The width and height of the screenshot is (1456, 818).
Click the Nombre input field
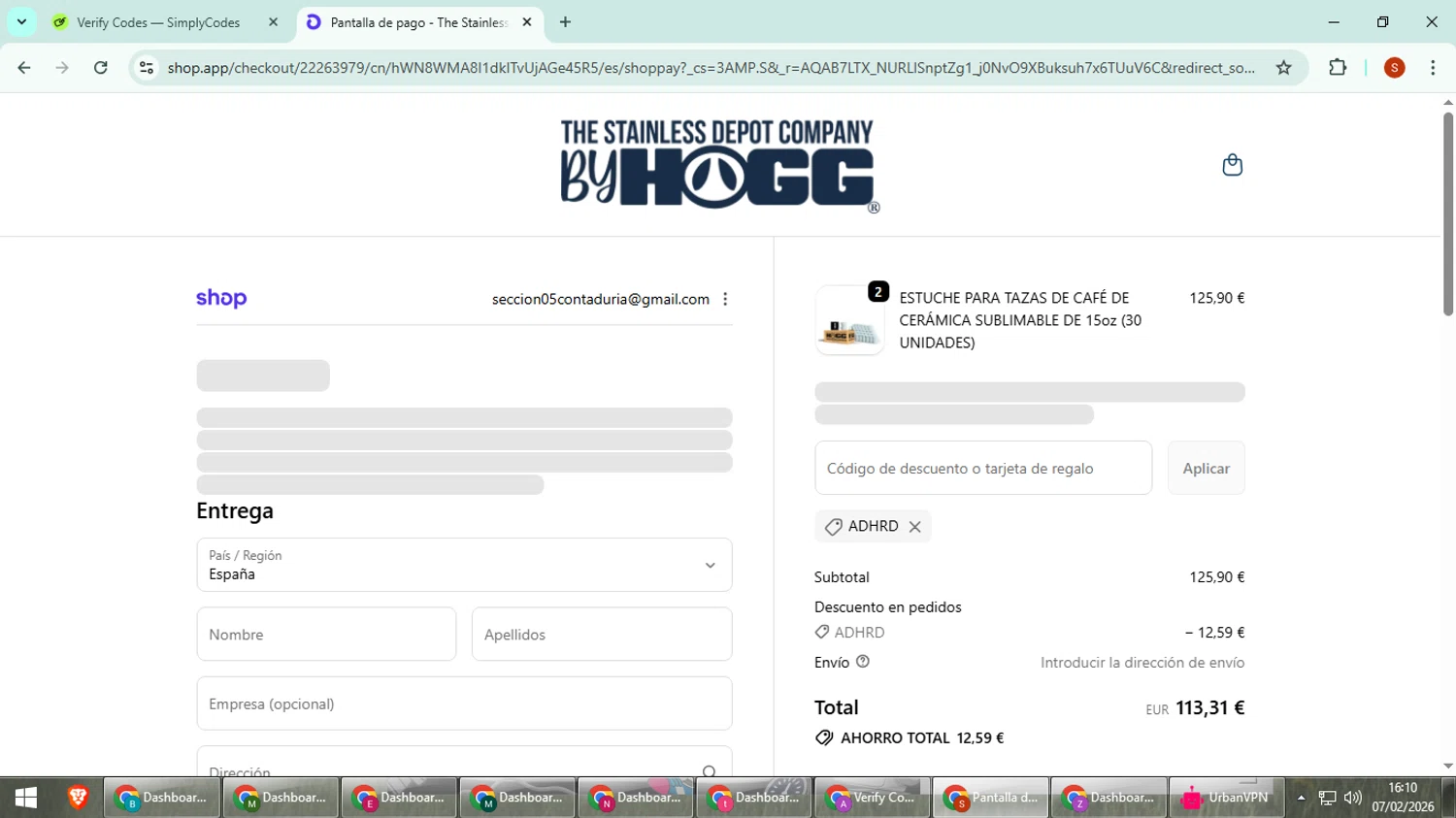click(x=326, y=635)
